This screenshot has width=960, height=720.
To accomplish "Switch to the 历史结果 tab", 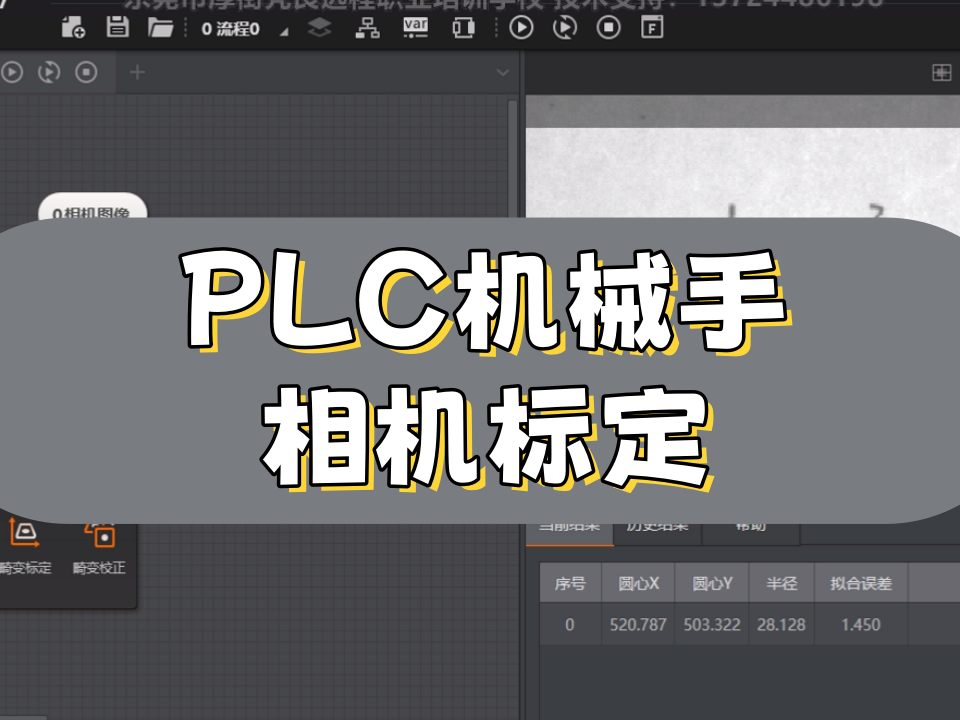I will pos(656,527).
